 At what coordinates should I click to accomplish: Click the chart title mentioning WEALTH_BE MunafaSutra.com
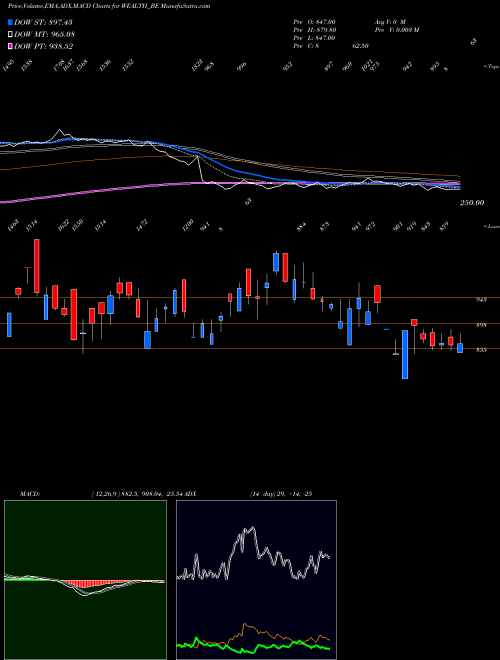109,6
